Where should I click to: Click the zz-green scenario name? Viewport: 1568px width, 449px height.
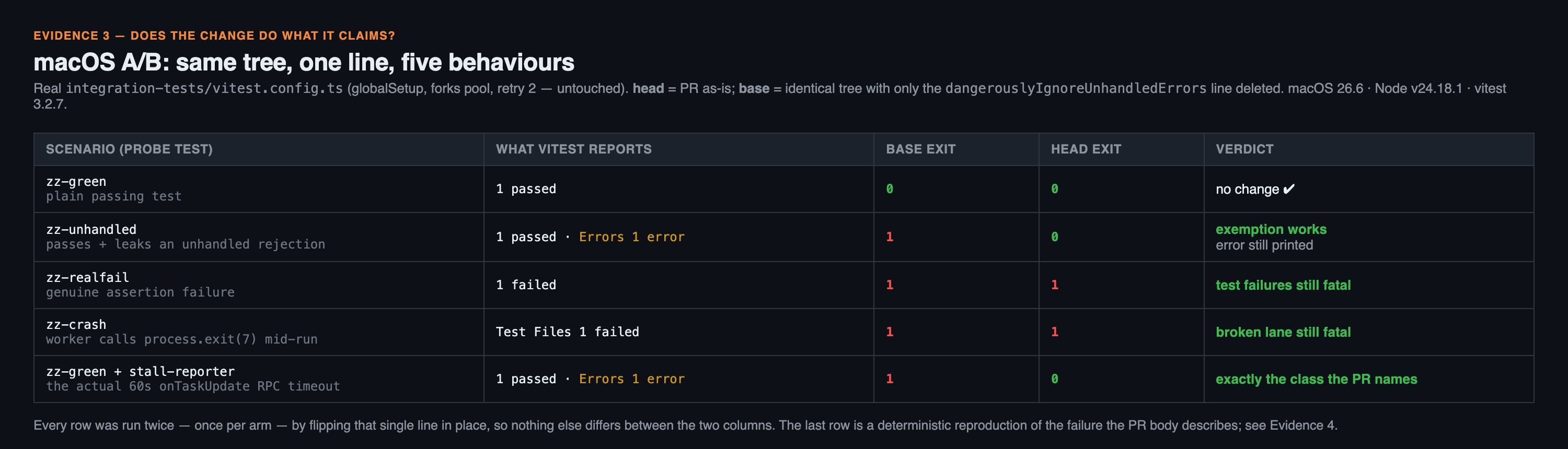[76, 181]
